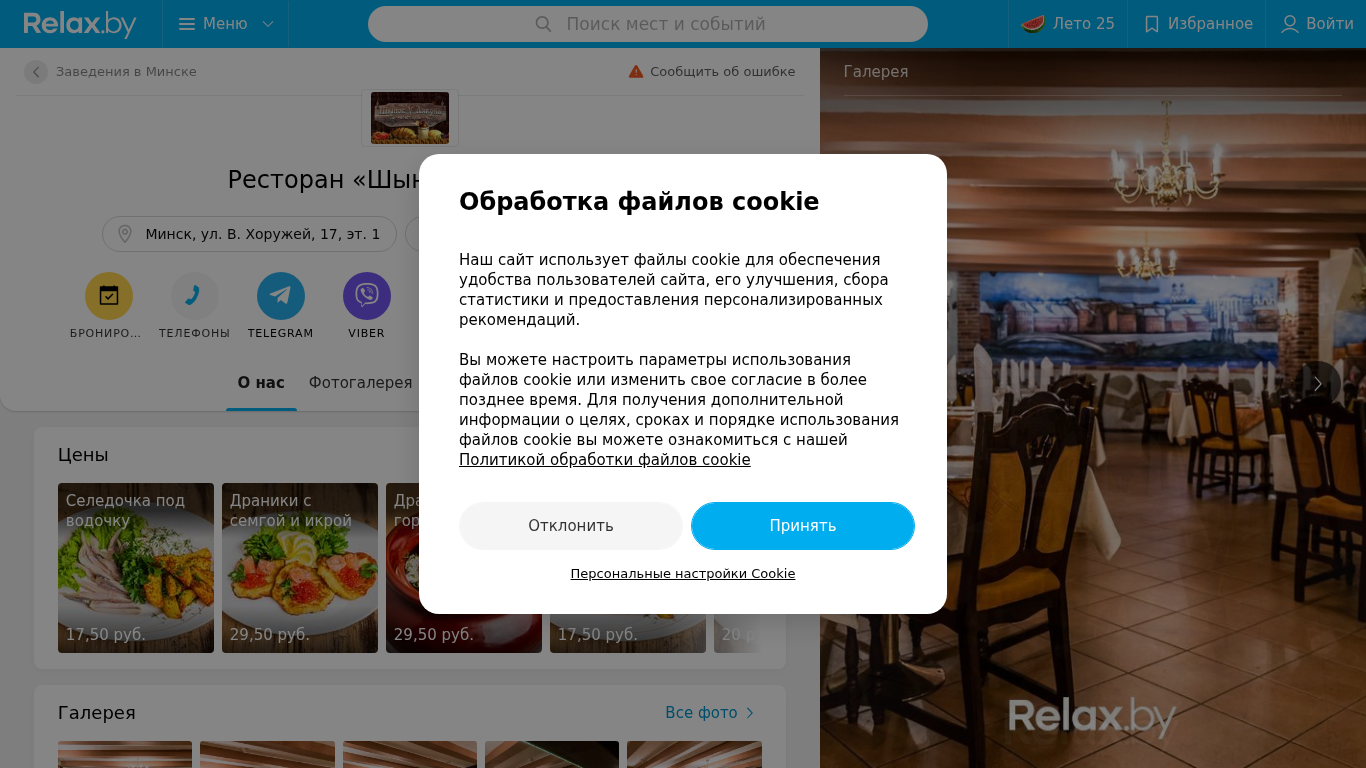Image resolution: width=1366 pixels, height=768 pixels.
Task: Report an error via warning icon
Action: click(x=636, y=71)
